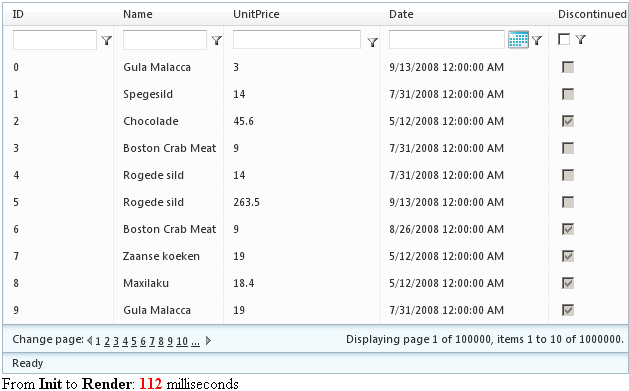629x391 pixels.
Task: Go to the next page arrow
Action: [x=208, y=340]
